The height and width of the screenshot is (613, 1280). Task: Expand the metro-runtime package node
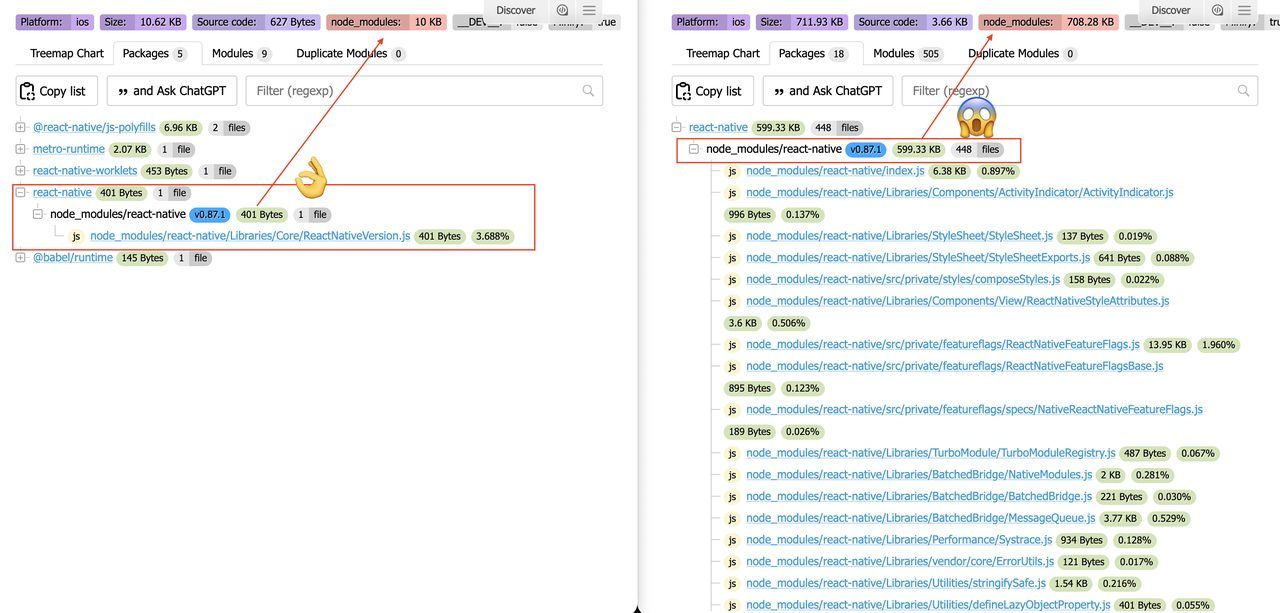coord(21,150)
